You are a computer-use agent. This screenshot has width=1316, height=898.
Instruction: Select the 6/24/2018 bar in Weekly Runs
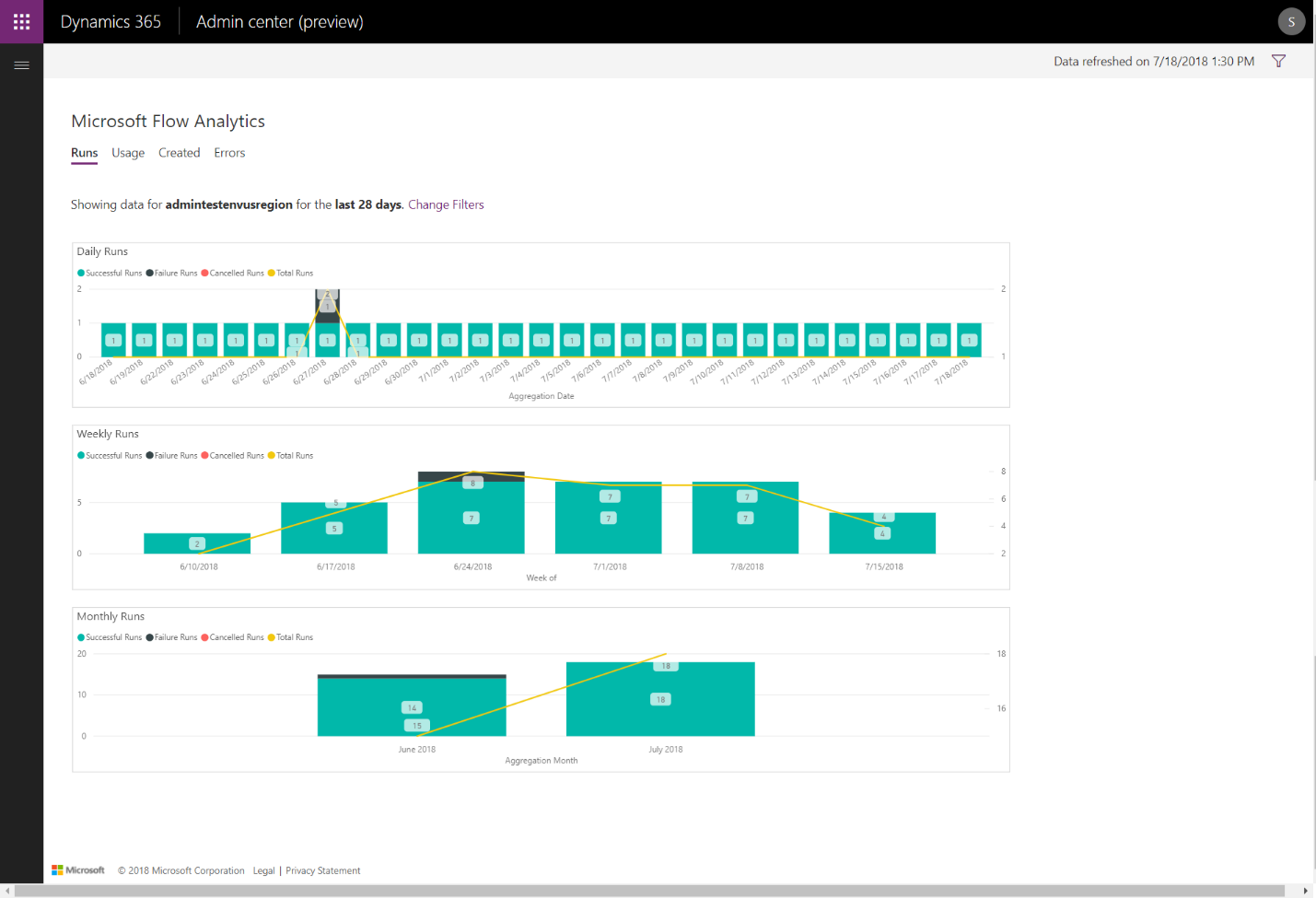tap(471, 516)
